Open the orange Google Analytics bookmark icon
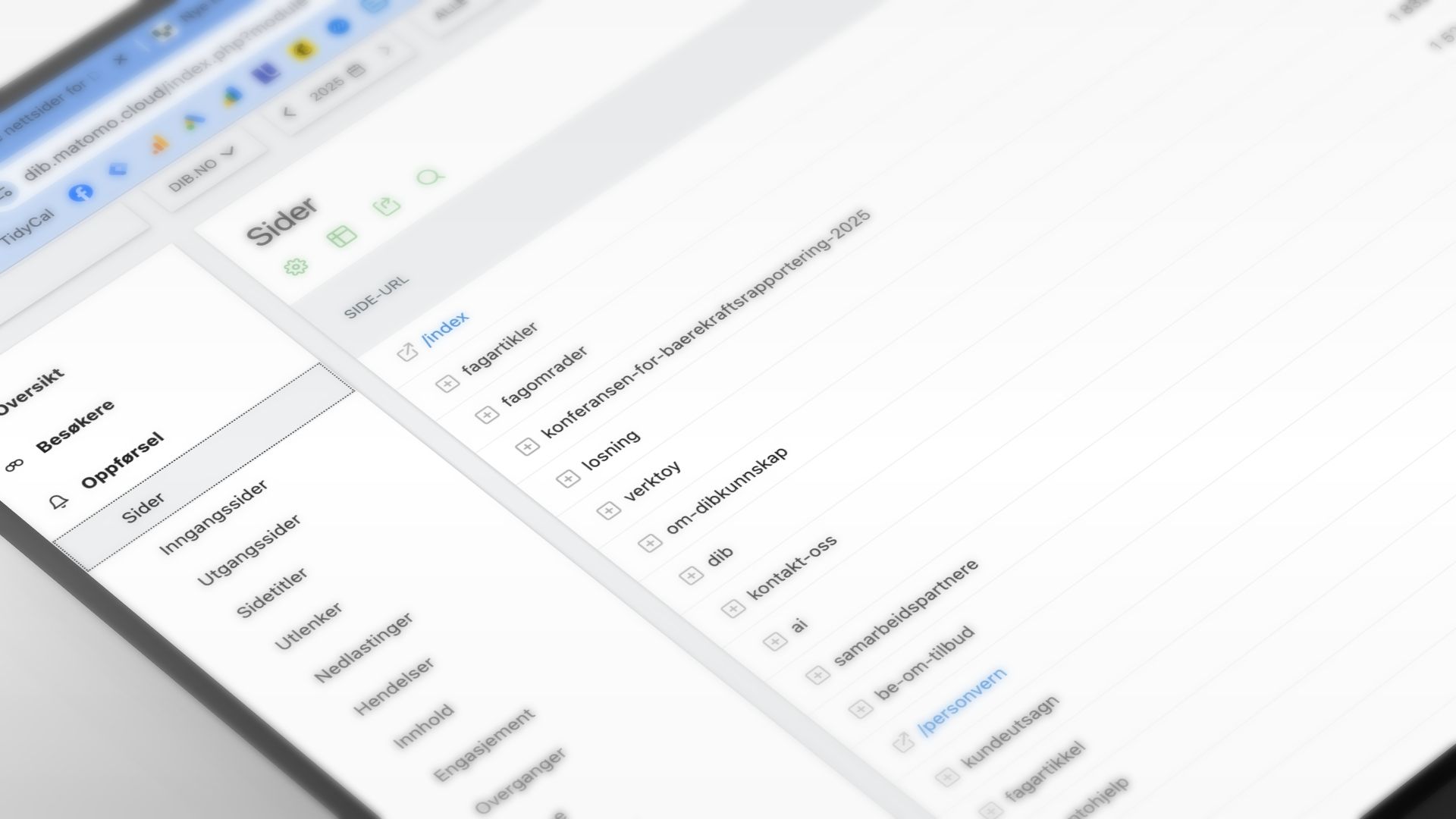This screenshot has height=819, width=1456. click(x=160, y=144)
